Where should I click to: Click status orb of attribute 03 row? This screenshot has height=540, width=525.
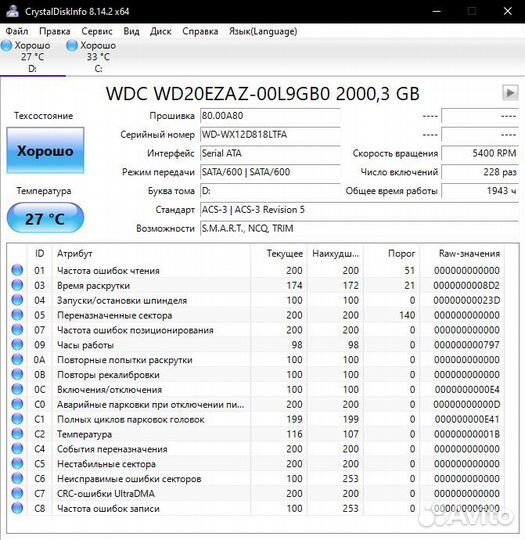(17, 285)
